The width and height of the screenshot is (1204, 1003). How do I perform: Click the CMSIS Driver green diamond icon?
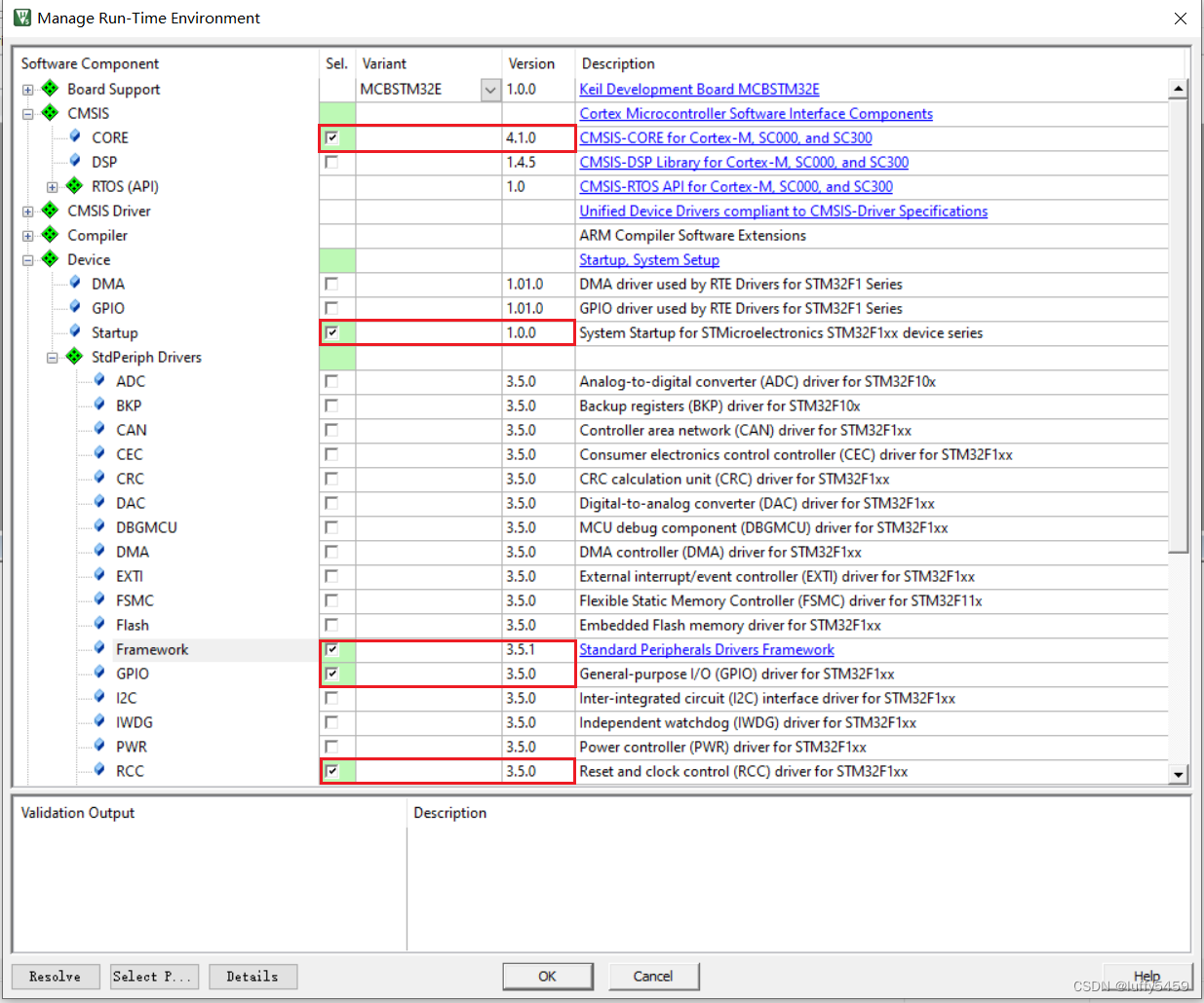pos(51,211)
